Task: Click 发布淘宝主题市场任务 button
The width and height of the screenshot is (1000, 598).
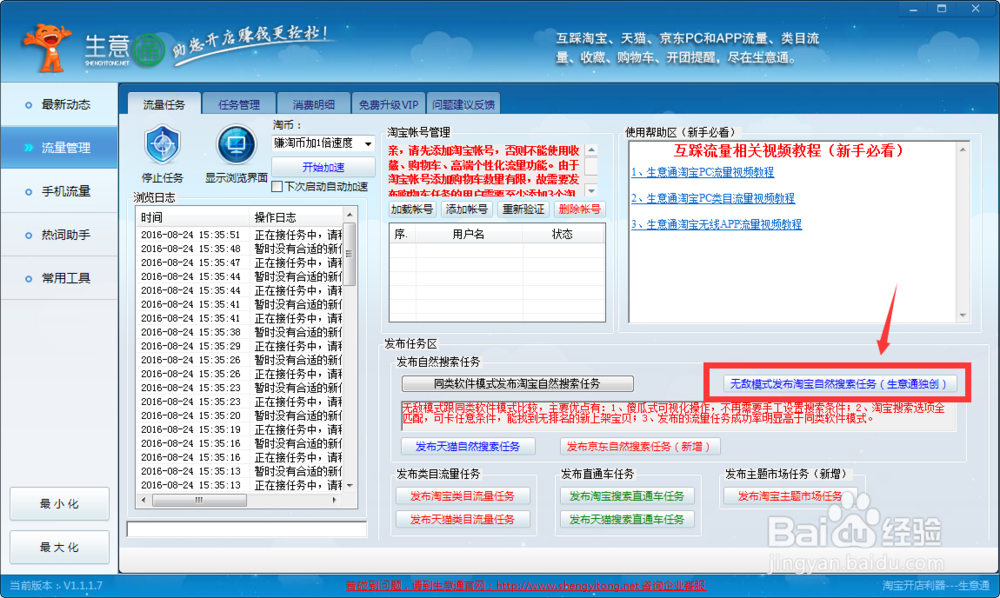Action: point(790,496)
